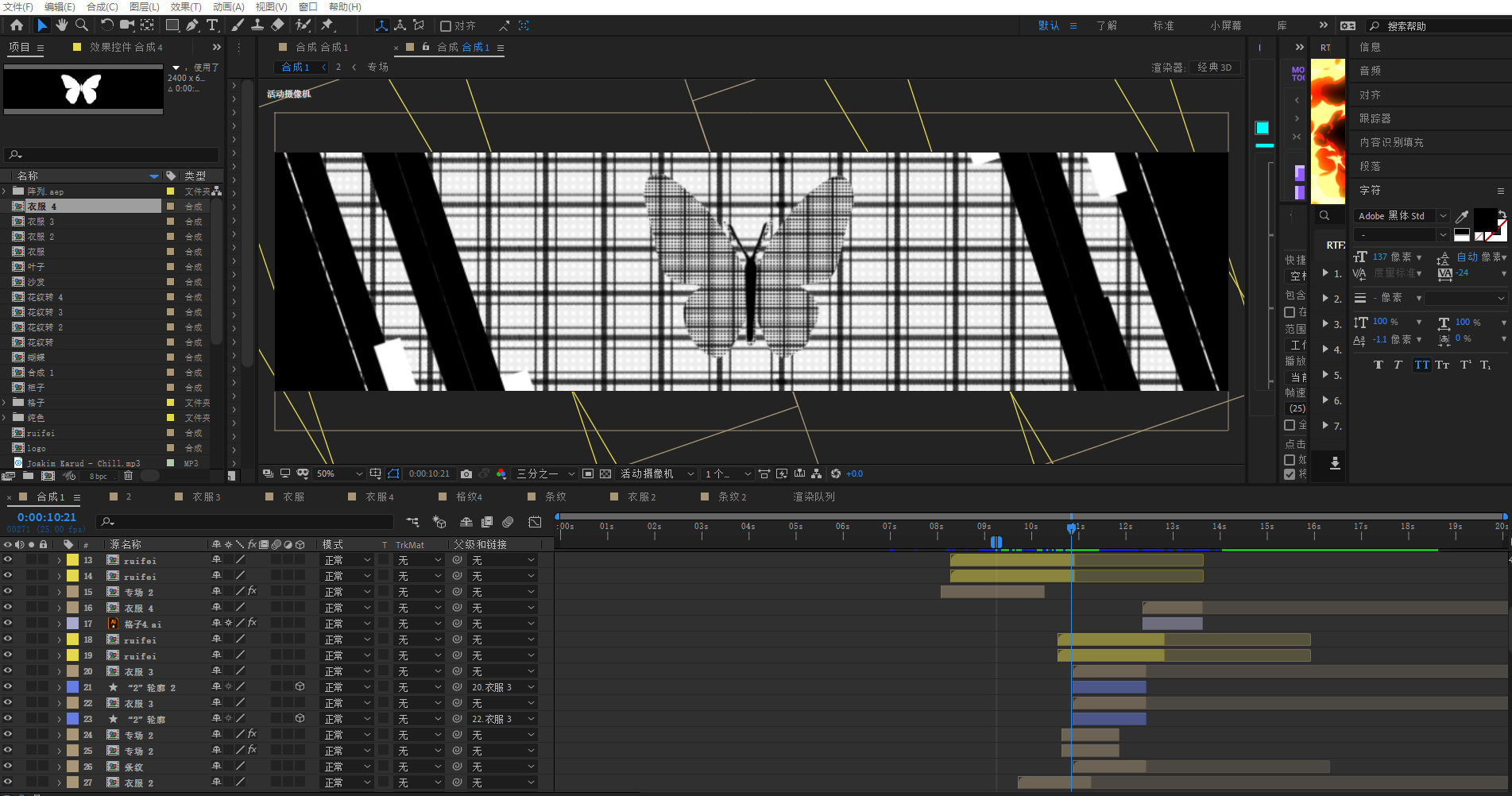Delete selected item with project trash icon
Screen dimensions: 1512x796
click(x=128, y=476)
